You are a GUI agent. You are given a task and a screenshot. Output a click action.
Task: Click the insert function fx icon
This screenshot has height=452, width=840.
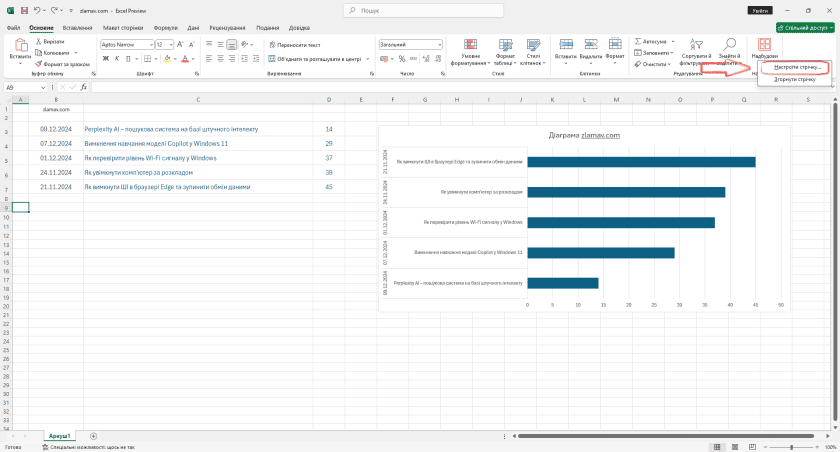(84, 87)
